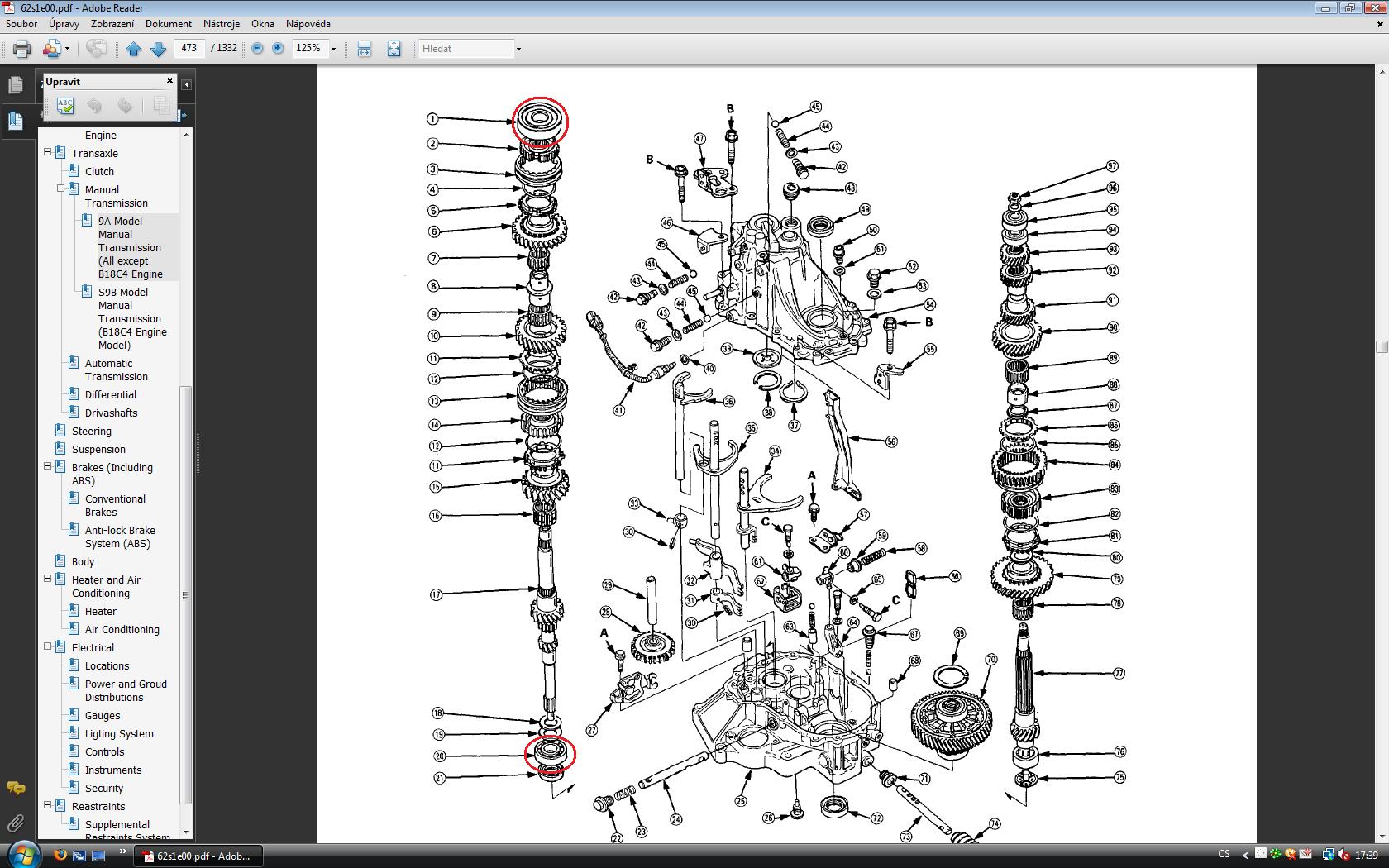
Task: Close the Upravit floating toolbar
Action: [169, 81]
